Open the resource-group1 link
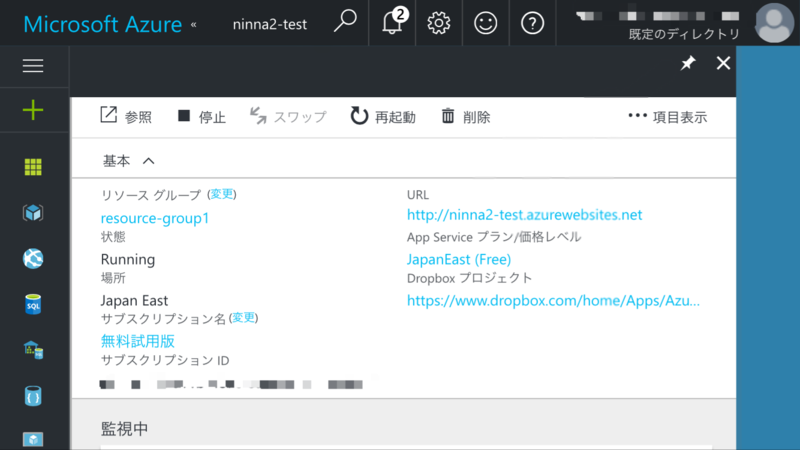Viewport: 800px width, 450px height. (x=155, y=218)
